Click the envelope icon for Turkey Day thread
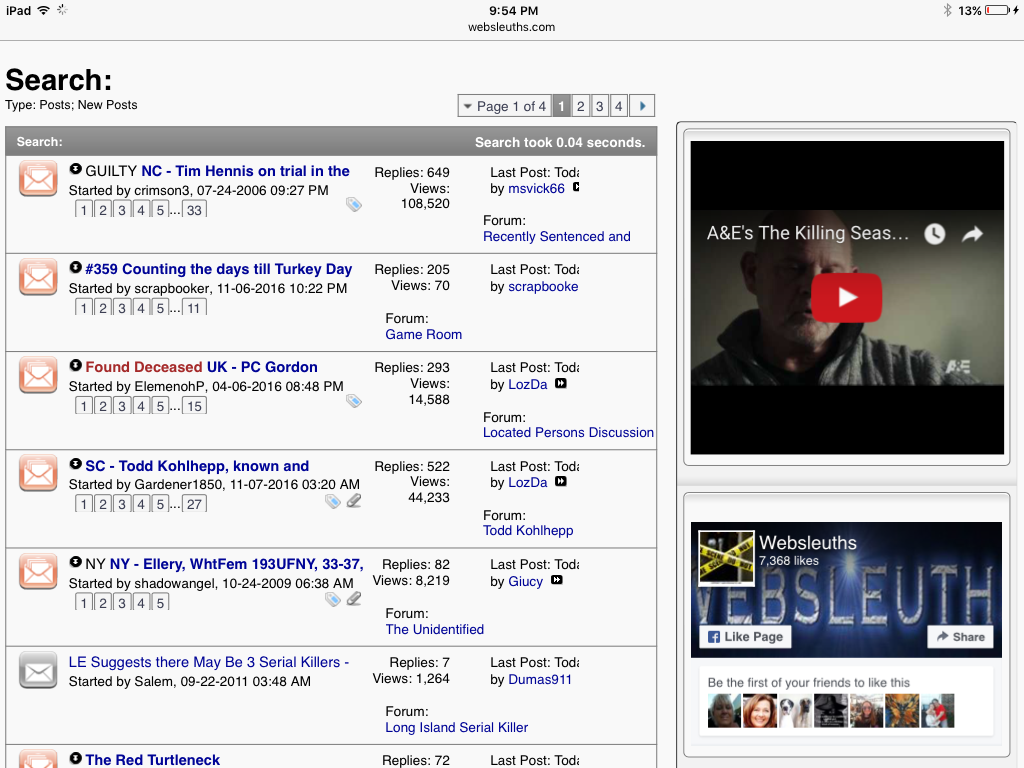1024x768 pixels. [38, 277]
